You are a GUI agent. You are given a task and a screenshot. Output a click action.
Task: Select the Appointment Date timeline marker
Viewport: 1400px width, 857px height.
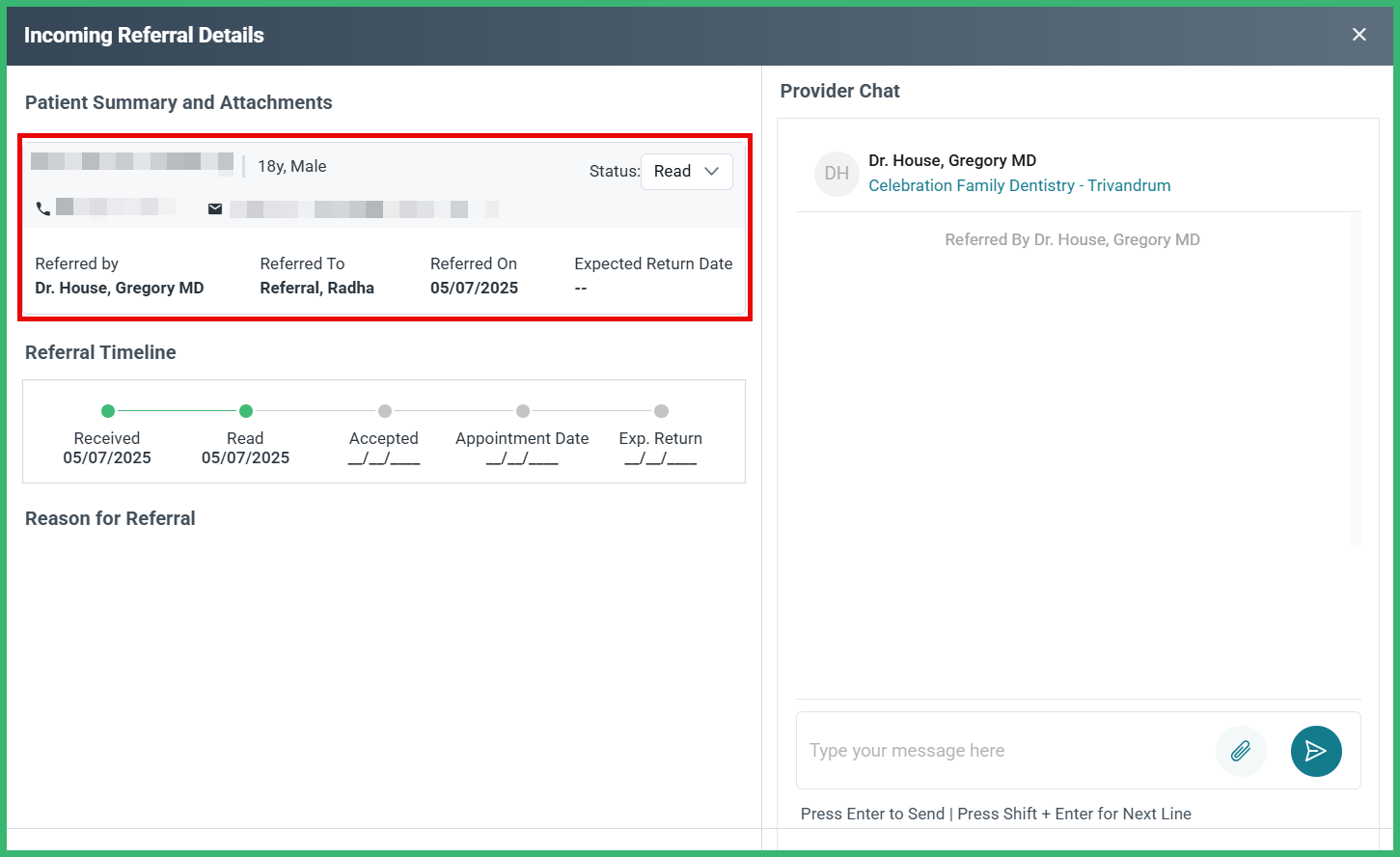pos(523,411)
